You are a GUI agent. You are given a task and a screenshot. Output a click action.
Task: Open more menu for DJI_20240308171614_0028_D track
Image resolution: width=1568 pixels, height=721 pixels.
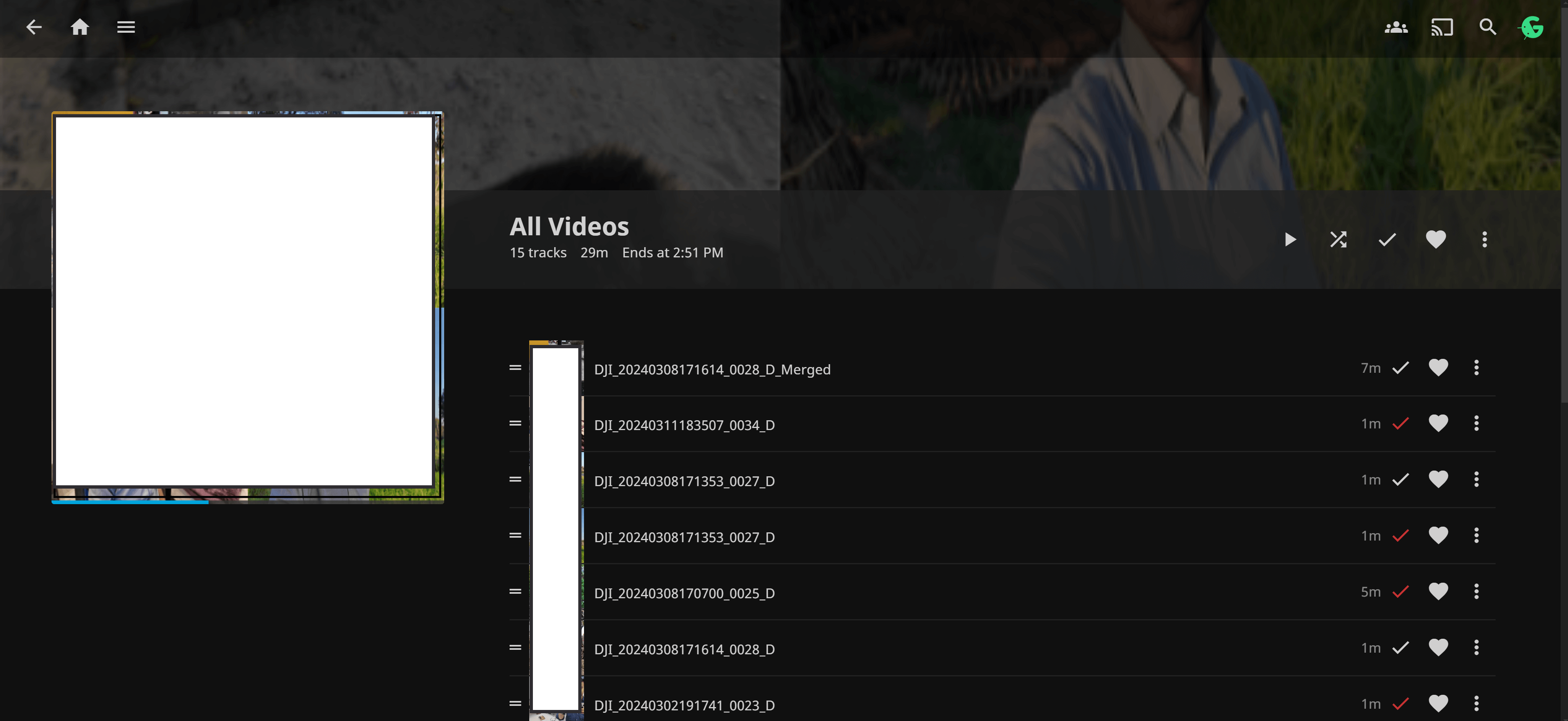1476,647
